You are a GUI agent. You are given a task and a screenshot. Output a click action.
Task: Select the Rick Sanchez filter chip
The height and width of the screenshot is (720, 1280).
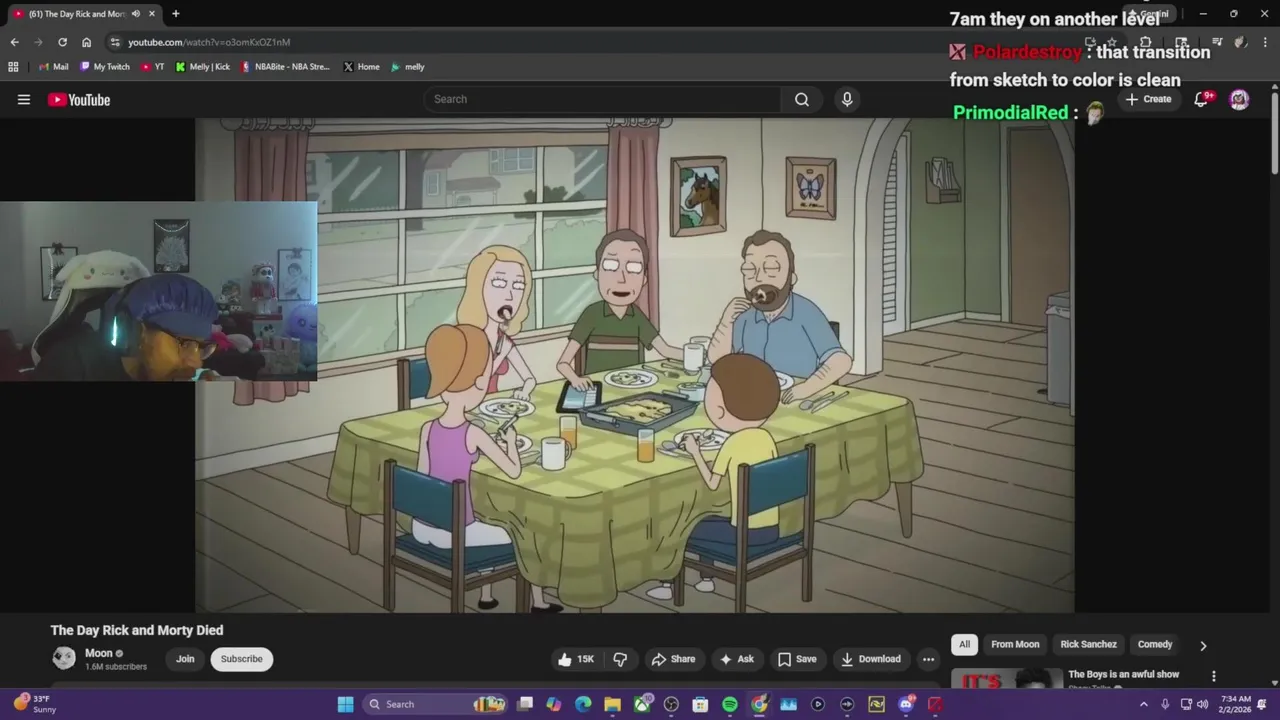click(1088, 644)
